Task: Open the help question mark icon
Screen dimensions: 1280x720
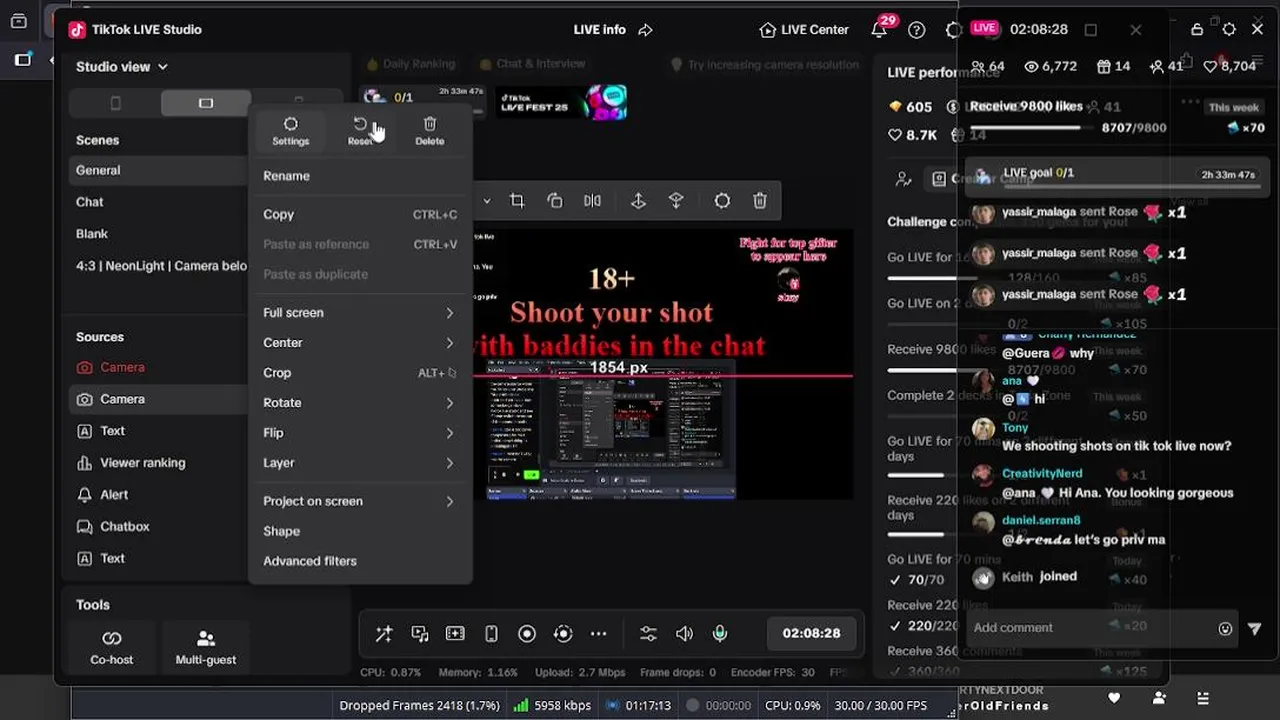Action: [x=916, y=30]
